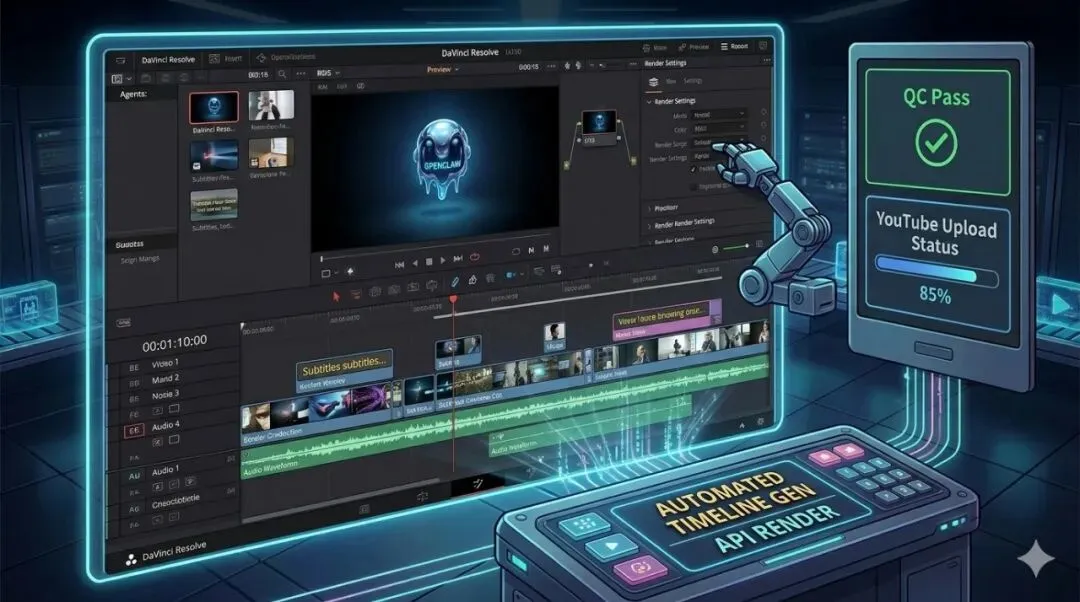Viewport: 1080px width, 602px height.
Task: Select the red arrow selection tool
Action: 336,296
